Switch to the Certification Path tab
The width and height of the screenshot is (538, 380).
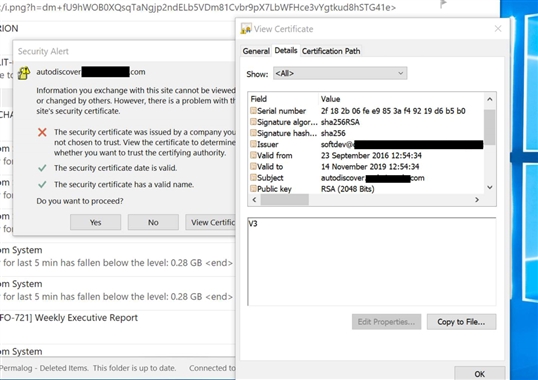pos(331,51)
